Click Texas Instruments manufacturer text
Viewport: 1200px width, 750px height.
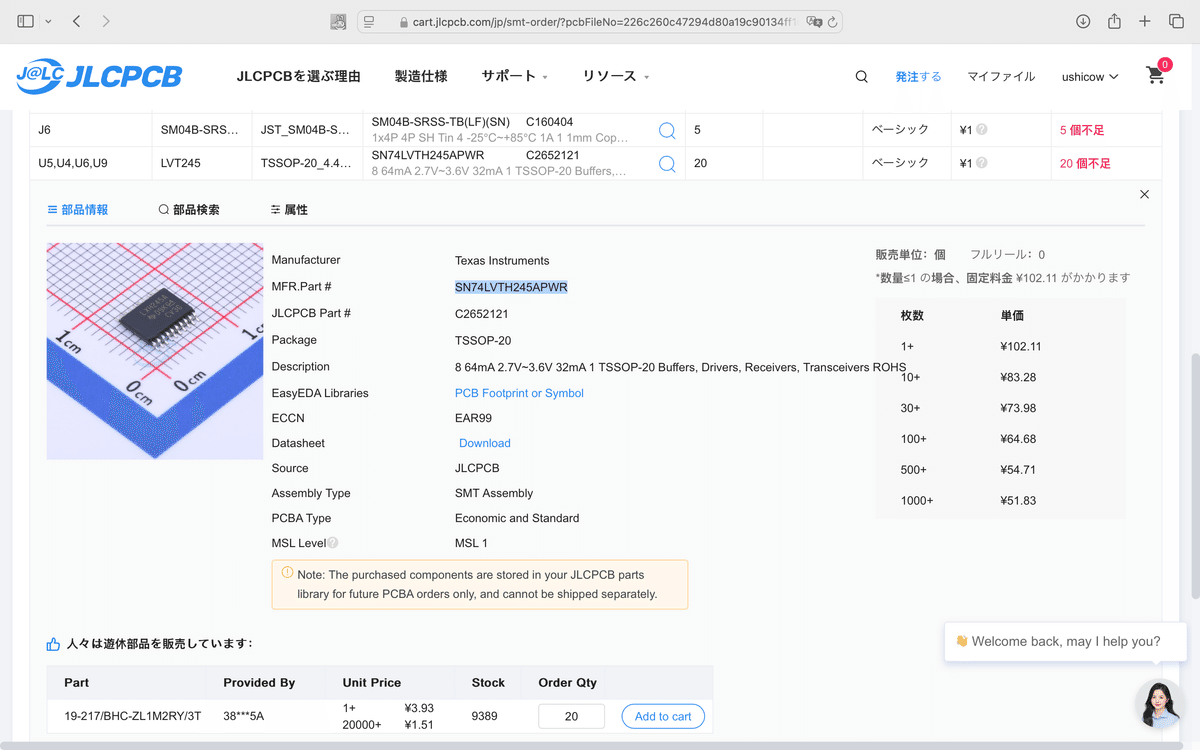502,260
